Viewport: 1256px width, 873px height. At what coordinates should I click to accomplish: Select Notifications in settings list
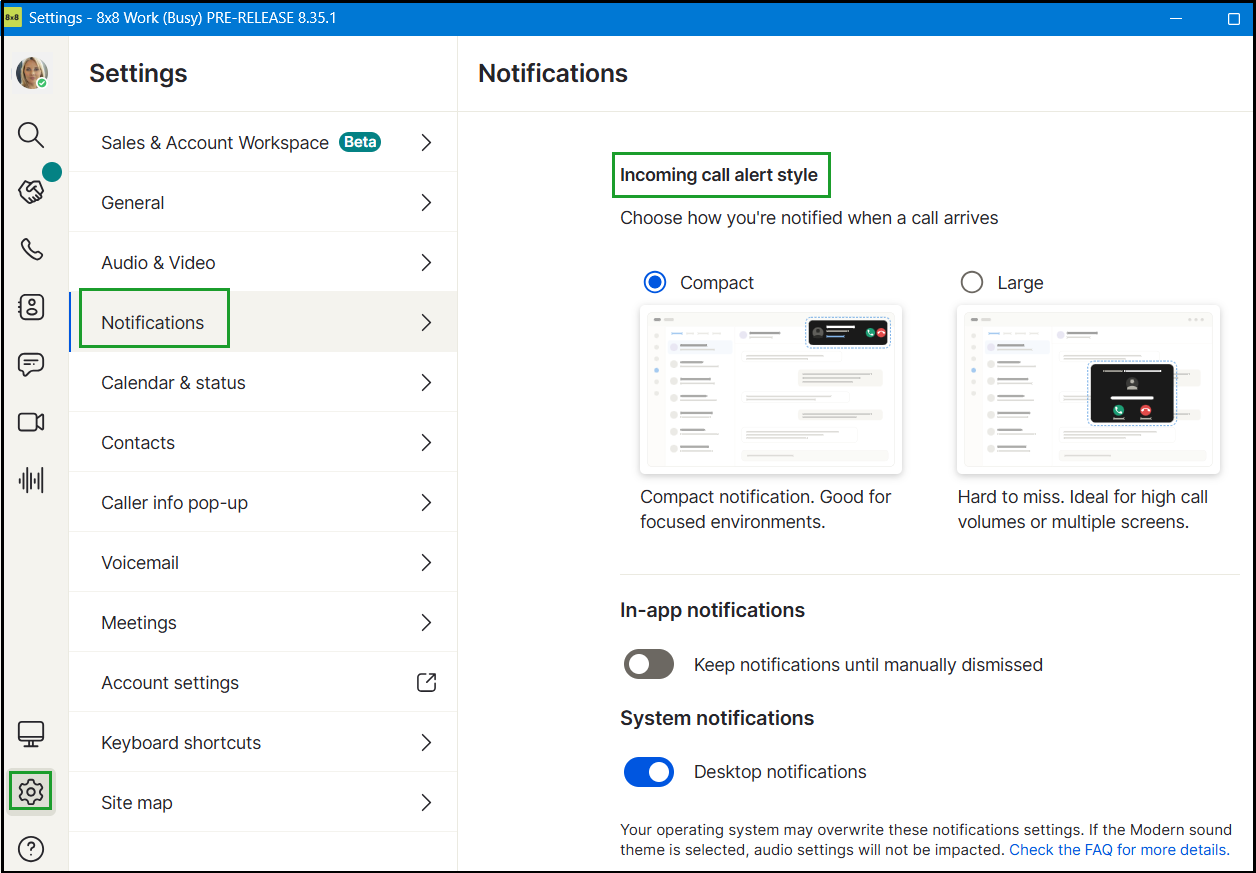(263, 322)
